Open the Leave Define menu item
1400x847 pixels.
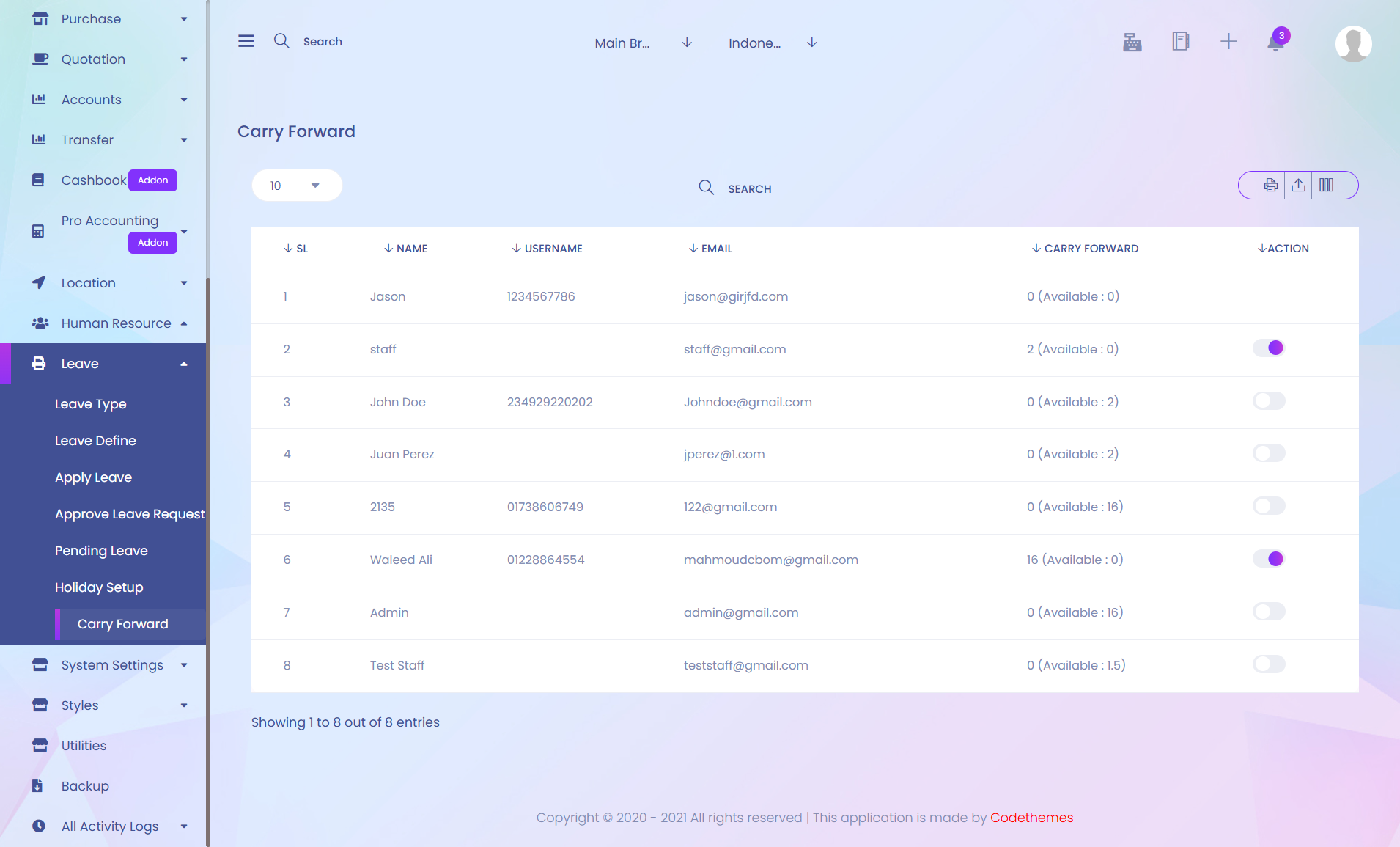[x=95, y=441]
